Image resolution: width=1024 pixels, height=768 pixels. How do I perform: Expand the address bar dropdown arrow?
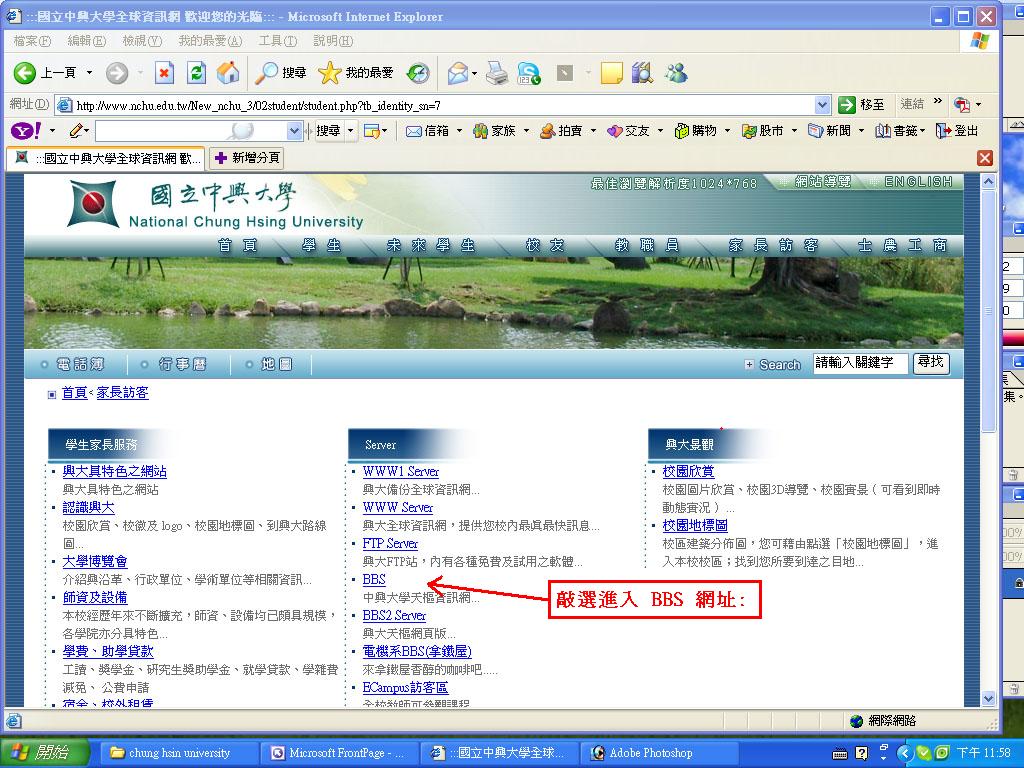[822, 104]
